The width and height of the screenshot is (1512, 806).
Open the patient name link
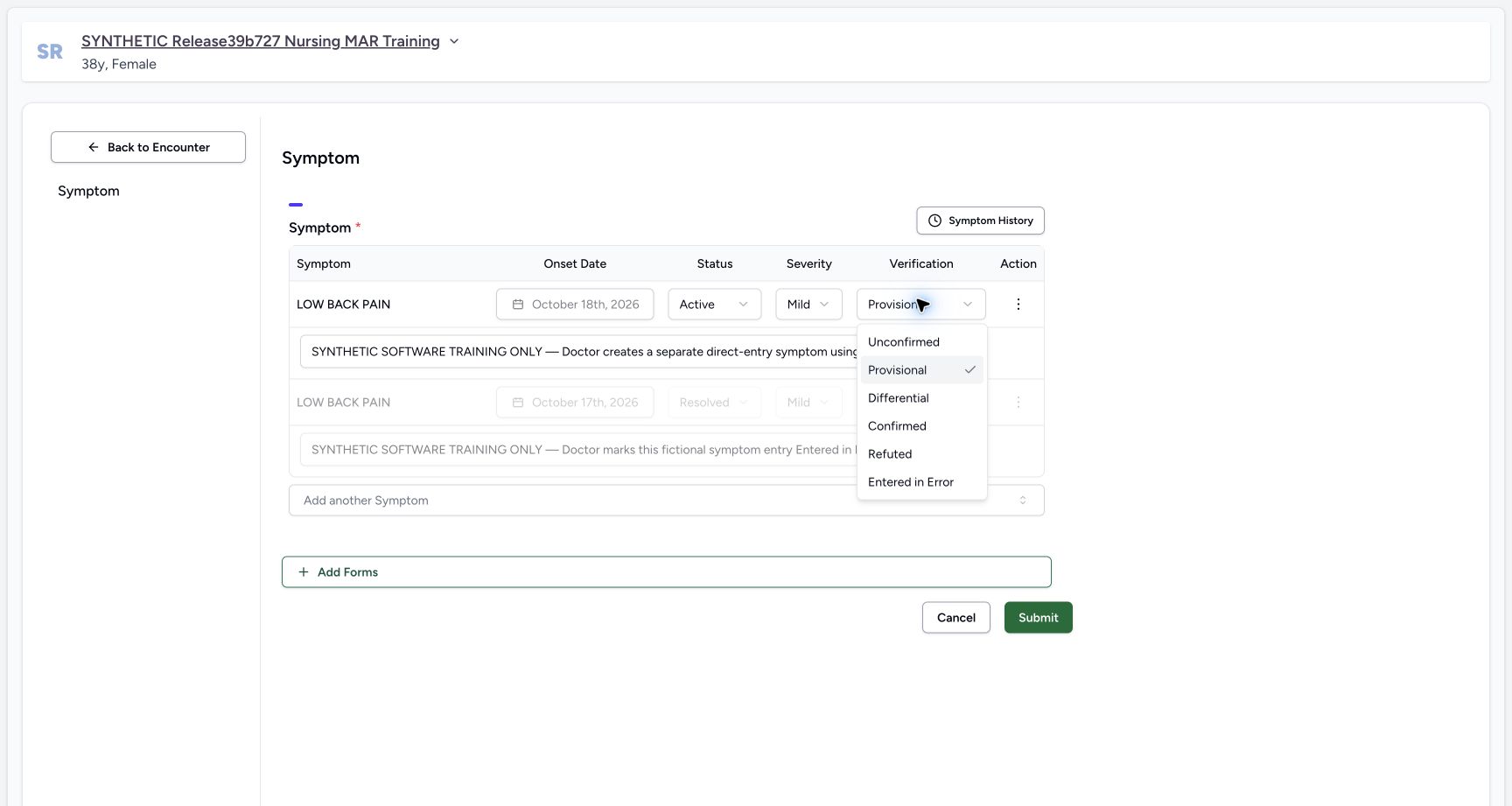[261, 41]
